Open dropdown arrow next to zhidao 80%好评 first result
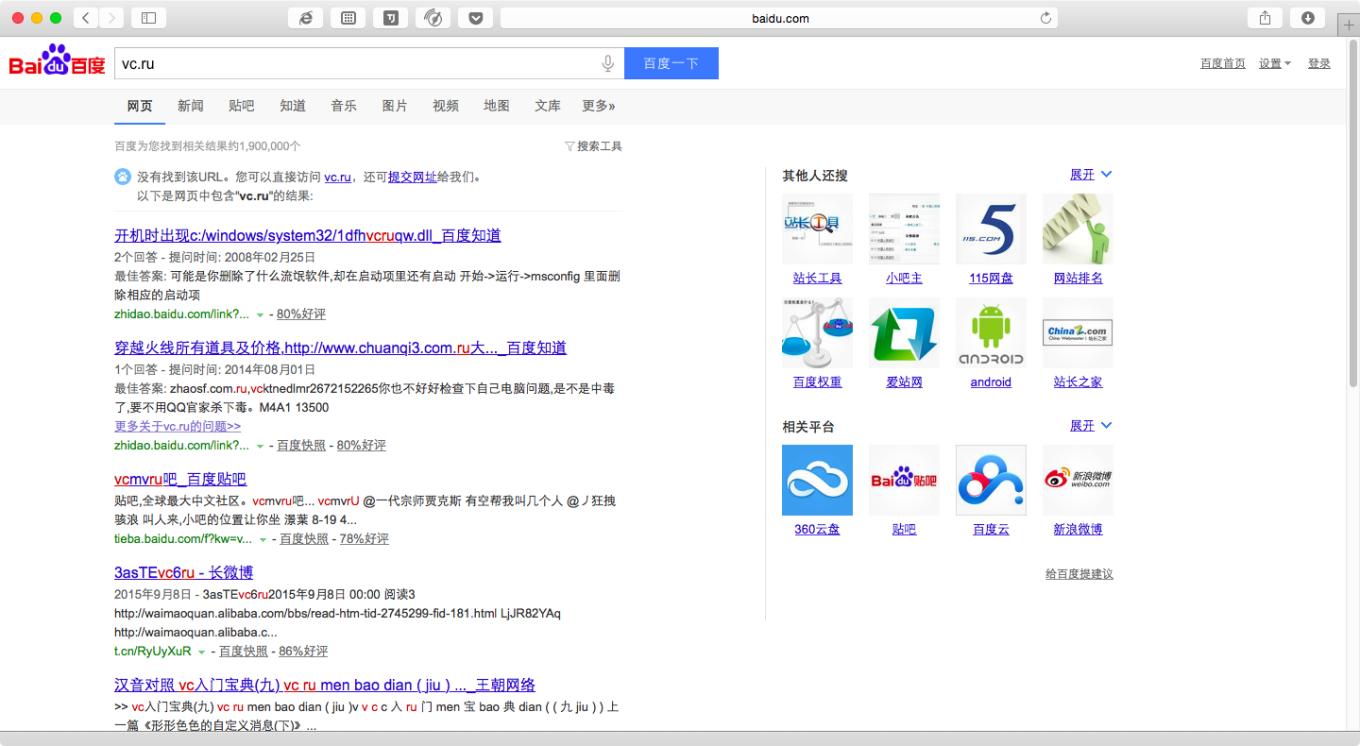Screen dimensions: 1360x746 coord(260,315)
